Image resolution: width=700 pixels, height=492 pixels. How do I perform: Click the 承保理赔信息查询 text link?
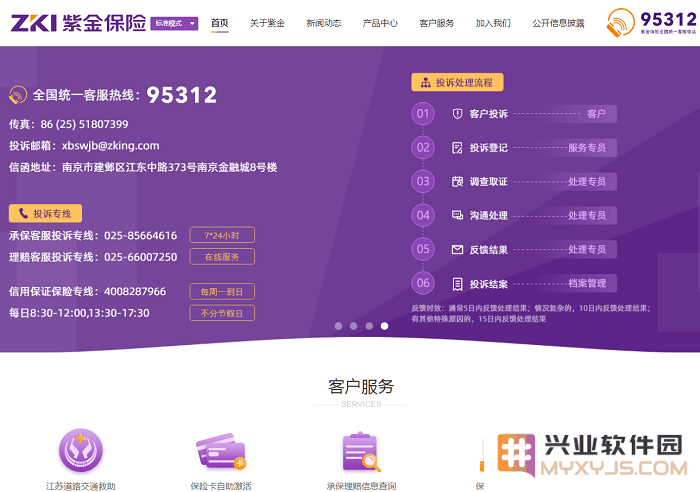[361, 486]
